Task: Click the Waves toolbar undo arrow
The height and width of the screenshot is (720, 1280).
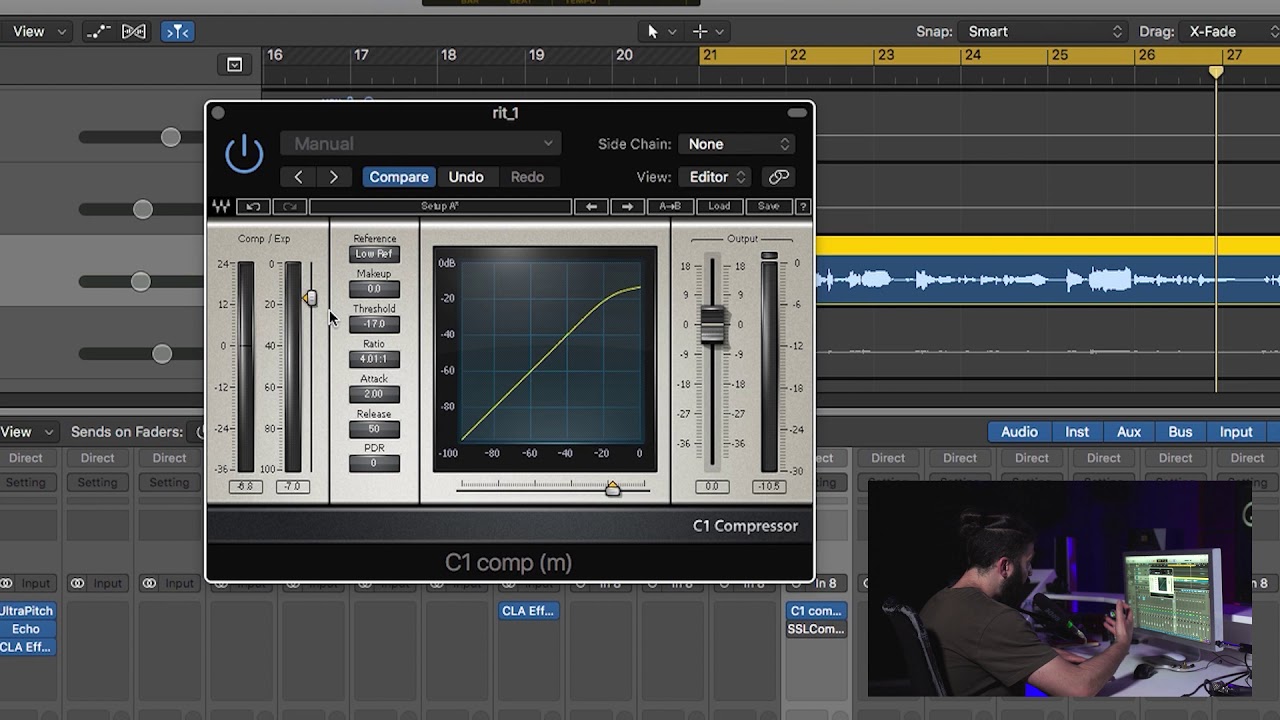Action: (253, 206)
